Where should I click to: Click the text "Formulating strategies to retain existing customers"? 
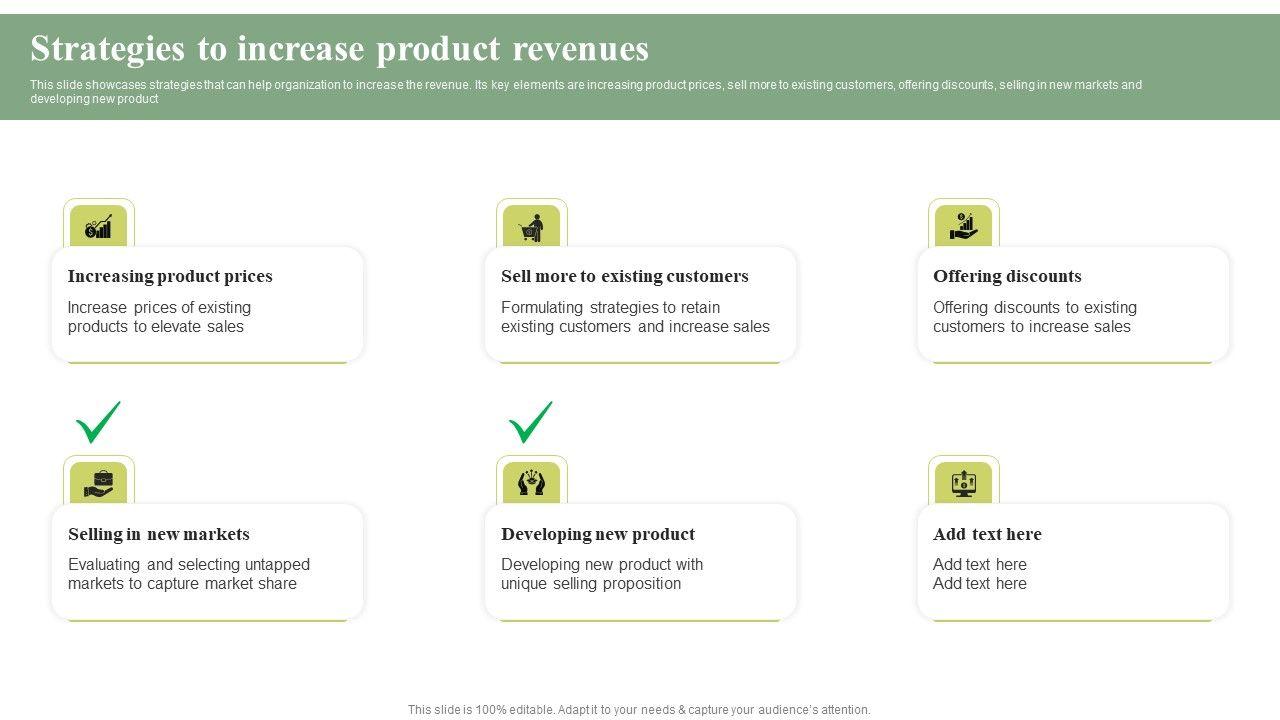635,317
